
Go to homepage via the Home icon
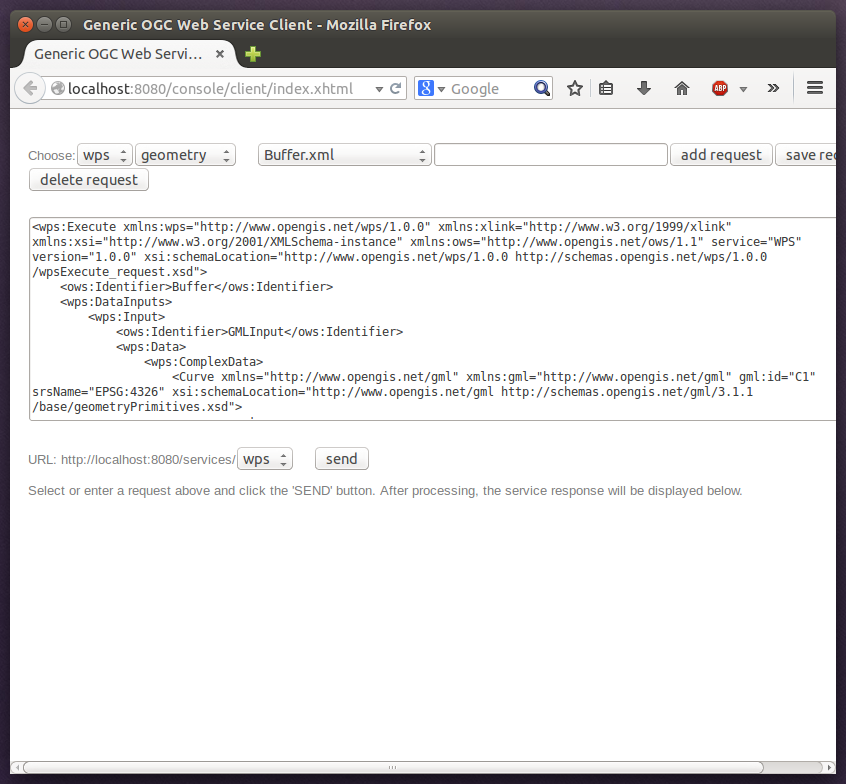point(681,88)
